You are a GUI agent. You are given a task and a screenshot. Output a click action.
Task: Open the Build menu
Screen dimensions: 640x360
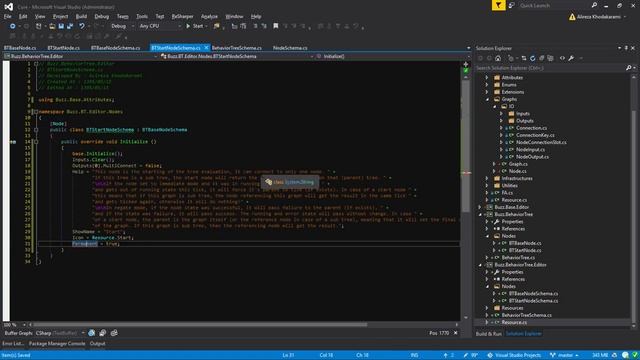[81, 17]
